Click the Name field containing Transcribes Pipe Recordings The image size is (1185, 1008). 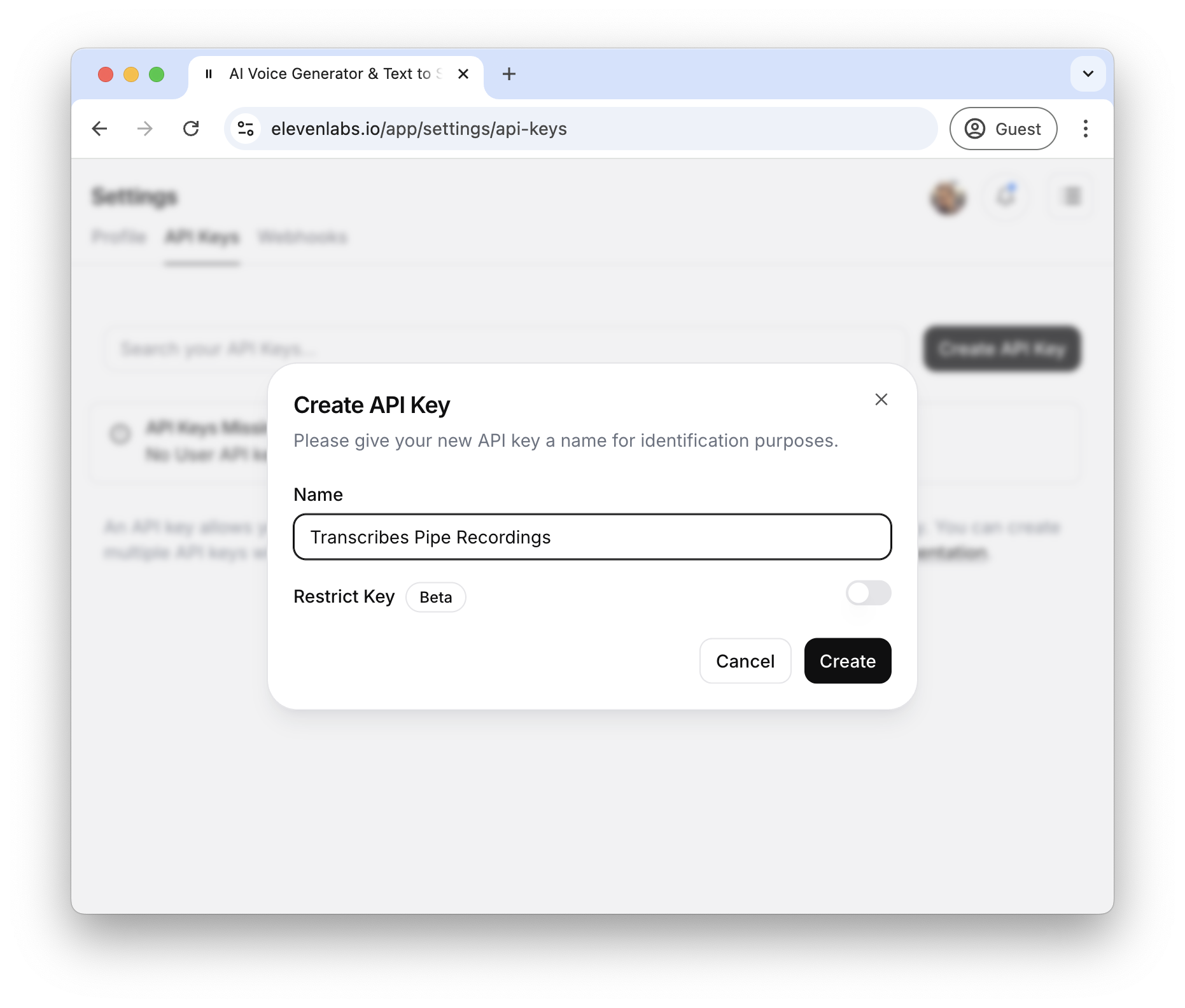pos(591,536)
